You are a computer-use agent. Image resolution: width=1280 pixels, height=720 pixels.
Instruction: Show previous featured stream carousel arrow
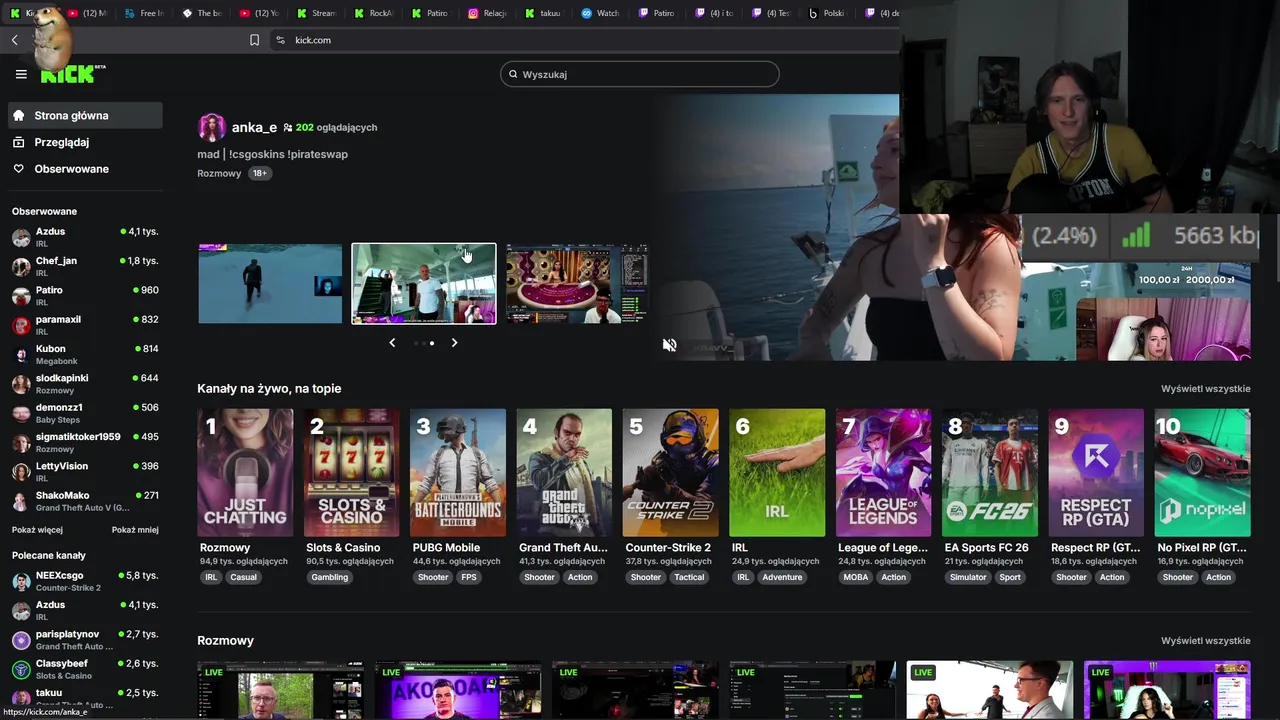(392, 343)
